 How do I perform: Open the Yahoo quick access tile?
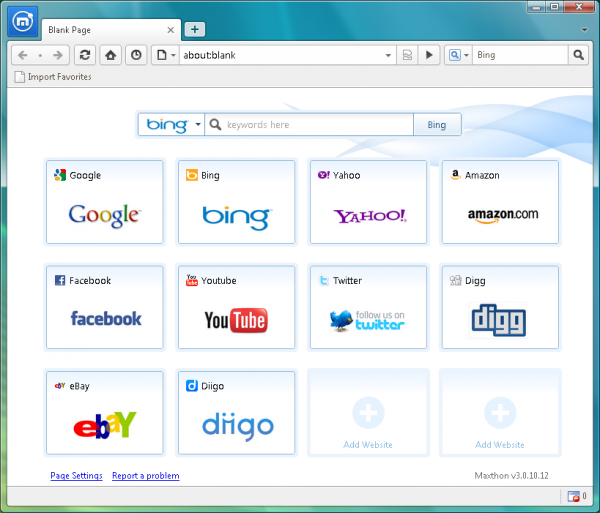click(x=368, y=202)
